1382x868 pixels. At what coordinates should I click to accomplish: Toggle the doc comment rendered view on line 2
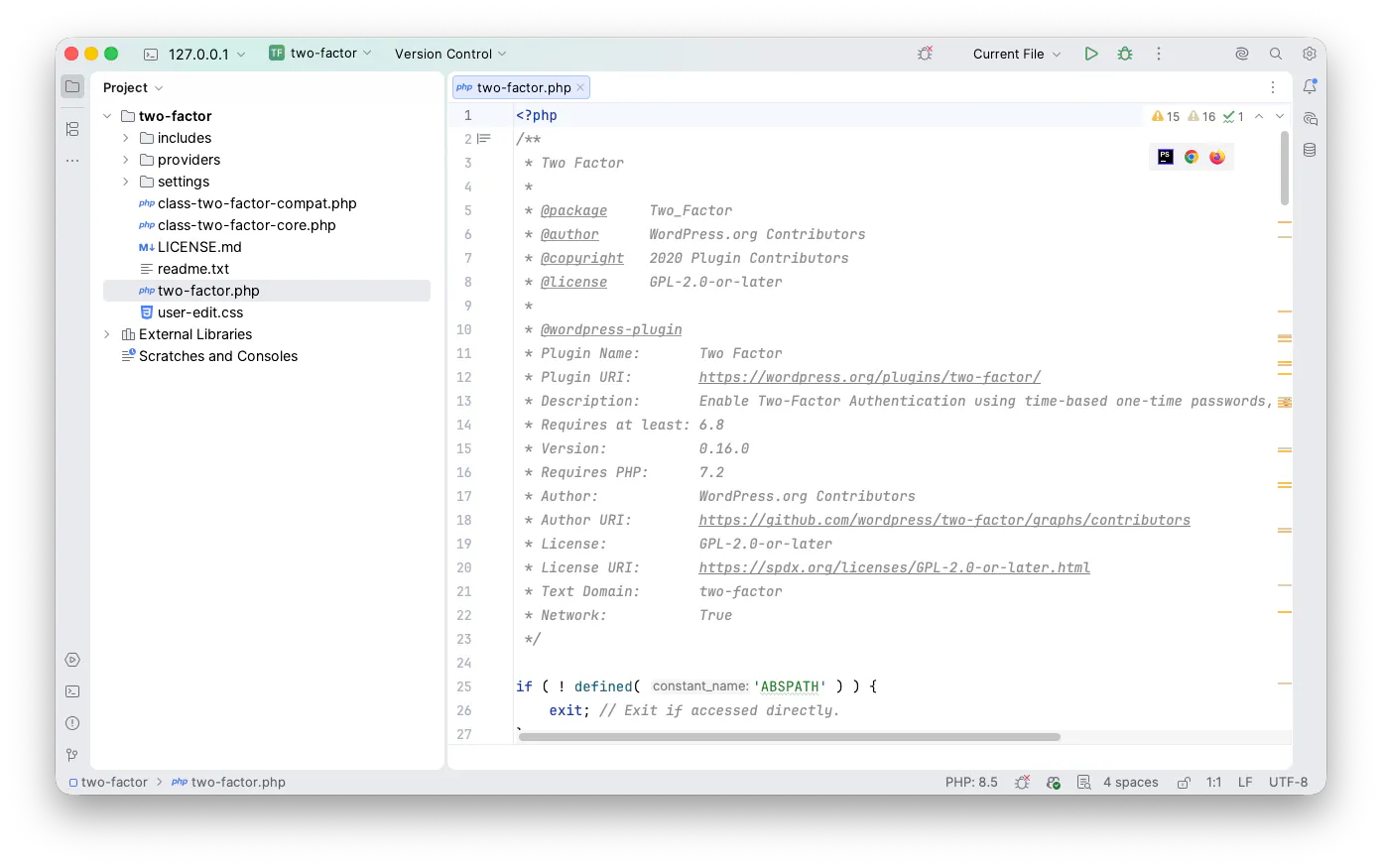pos(484,139)
